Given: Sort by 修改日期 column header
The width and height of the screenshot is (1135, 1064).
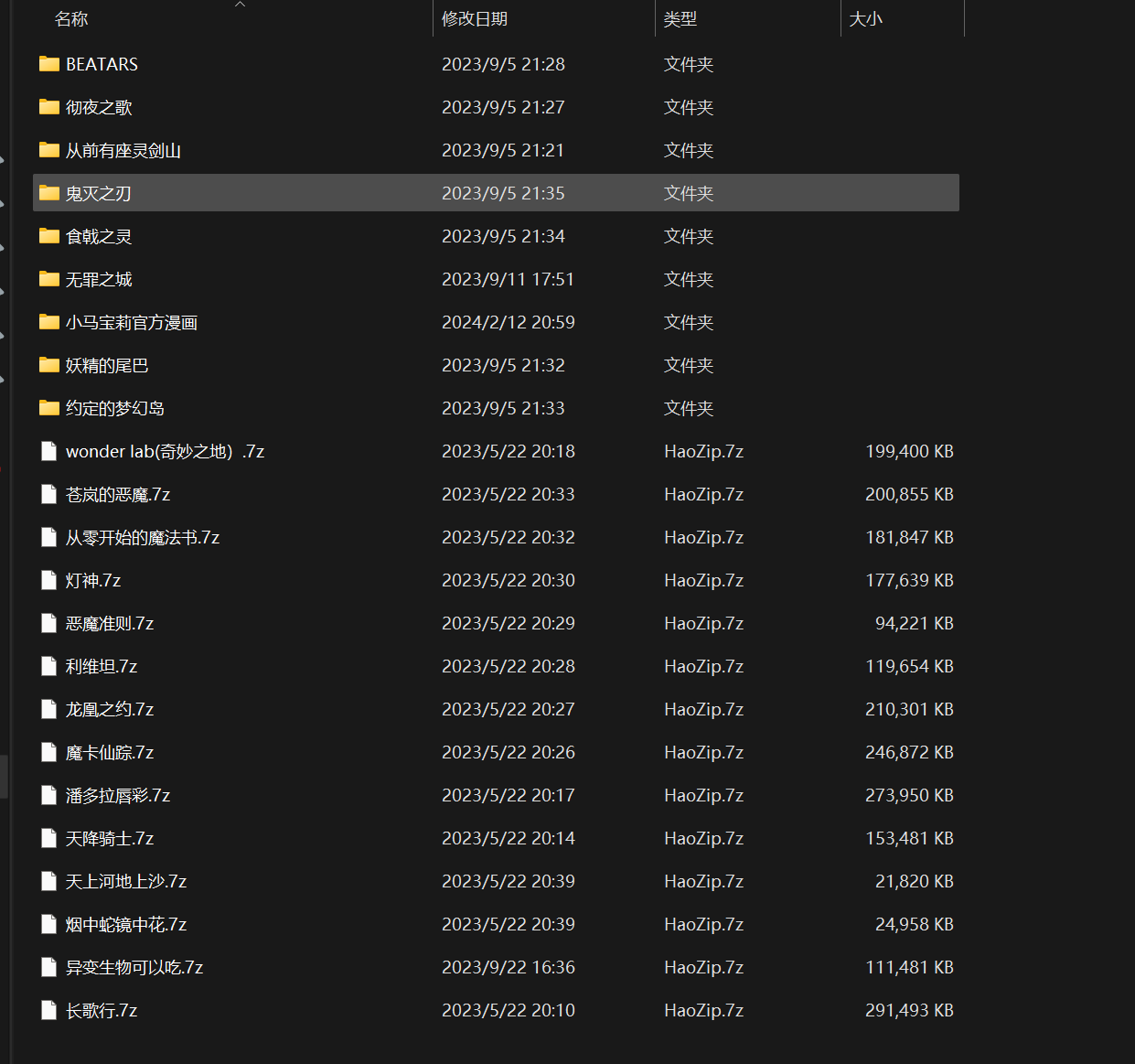Looking at the screenshot, I should [x=474, y=19].
